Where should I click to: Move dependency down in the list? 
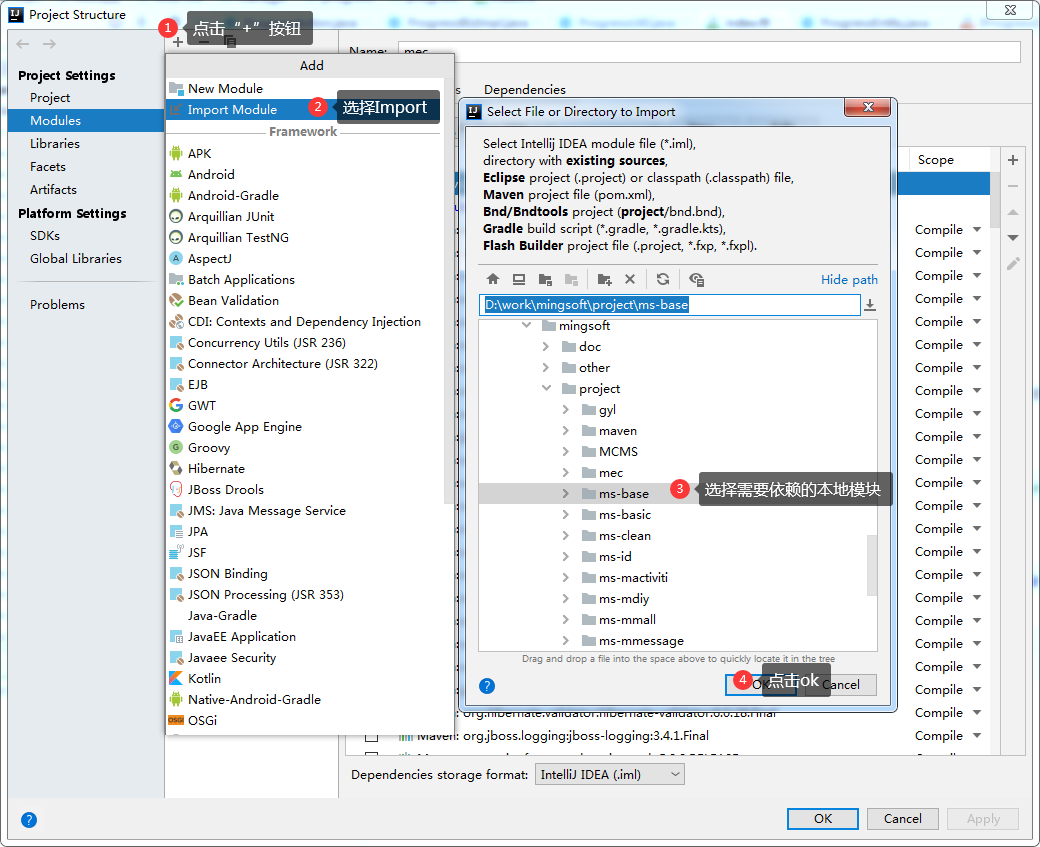pos(1013,237)
